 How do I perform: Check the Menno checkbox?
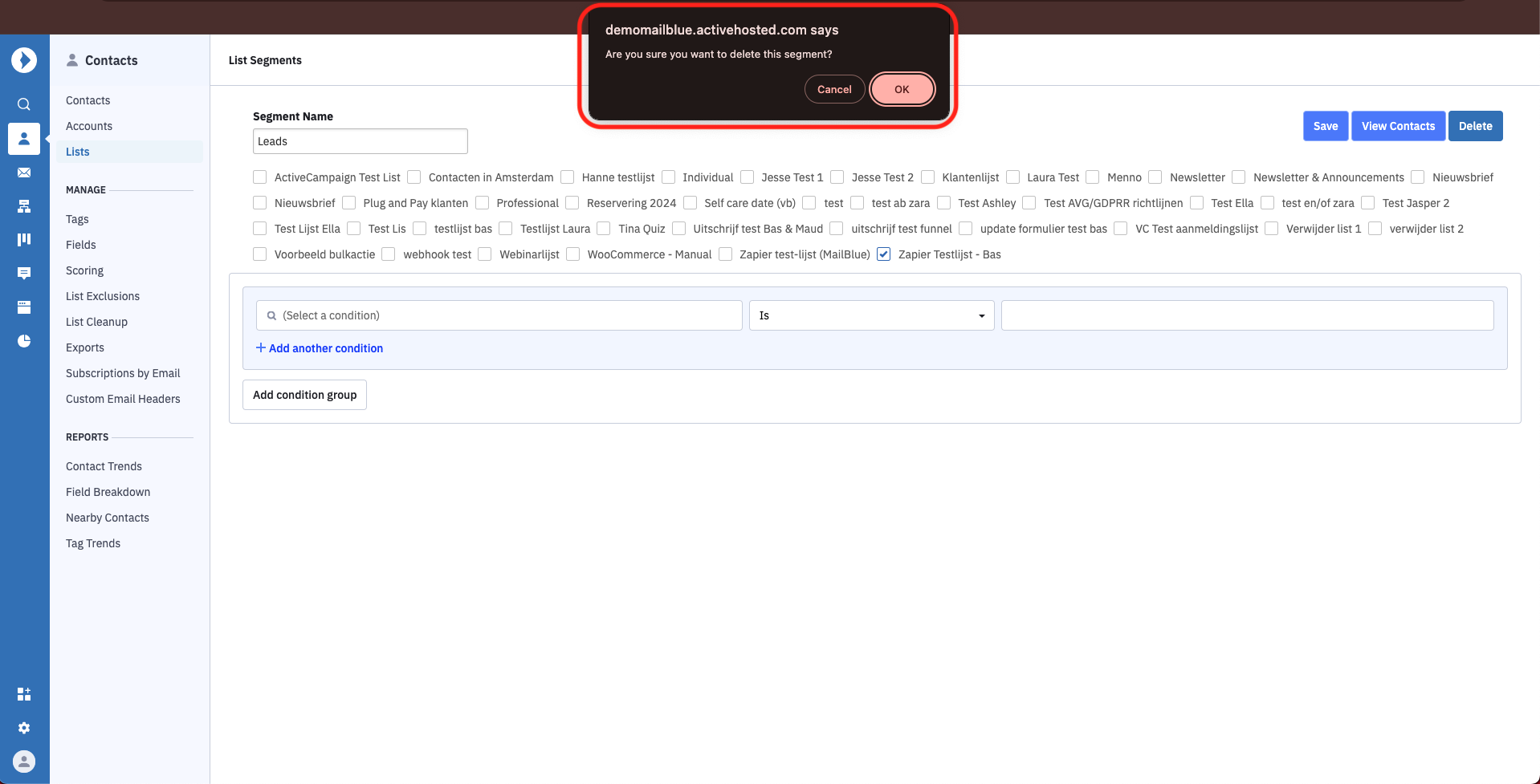pos(1092,177)
